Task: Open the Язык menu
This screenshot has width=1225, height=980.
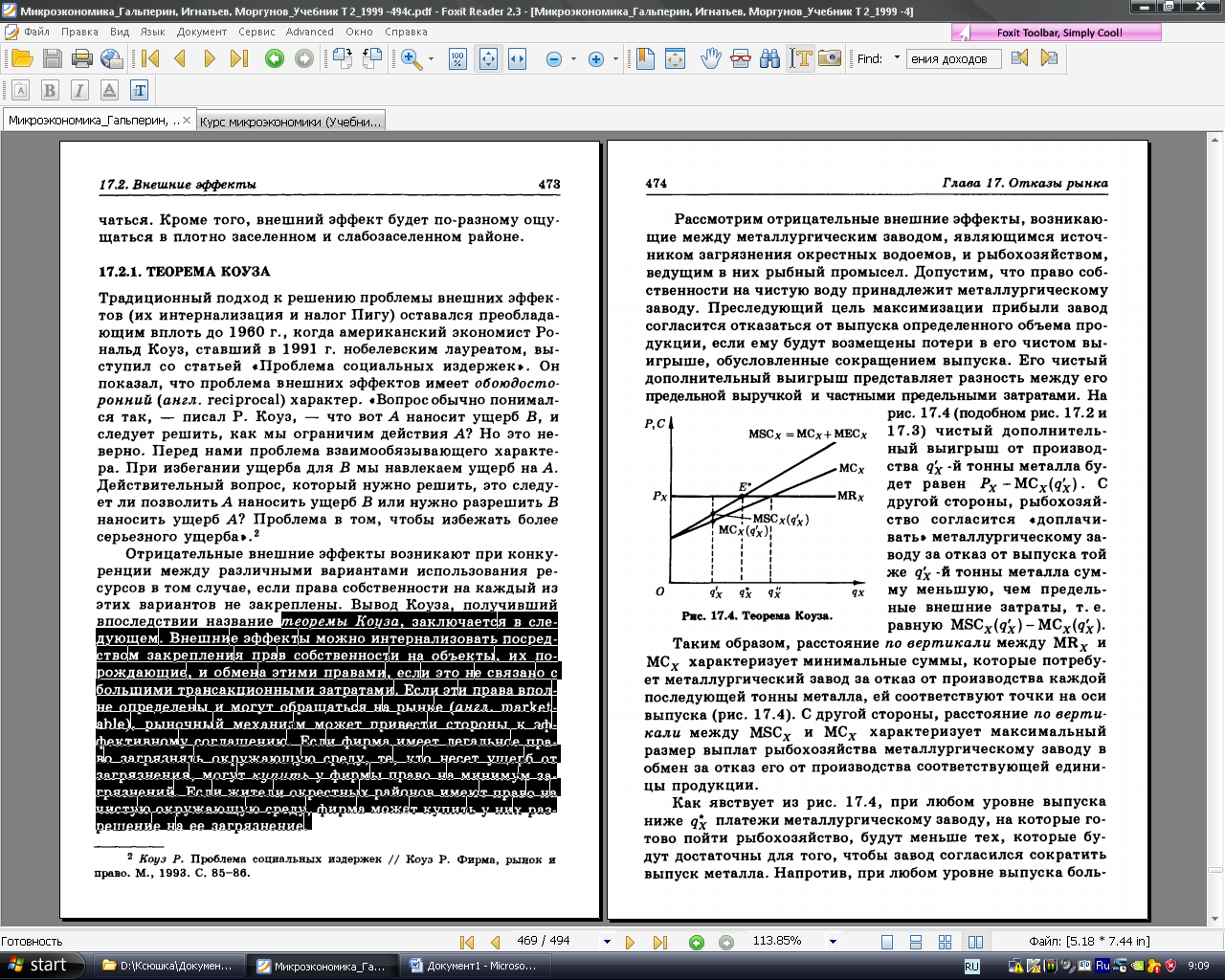Action: 153,32
